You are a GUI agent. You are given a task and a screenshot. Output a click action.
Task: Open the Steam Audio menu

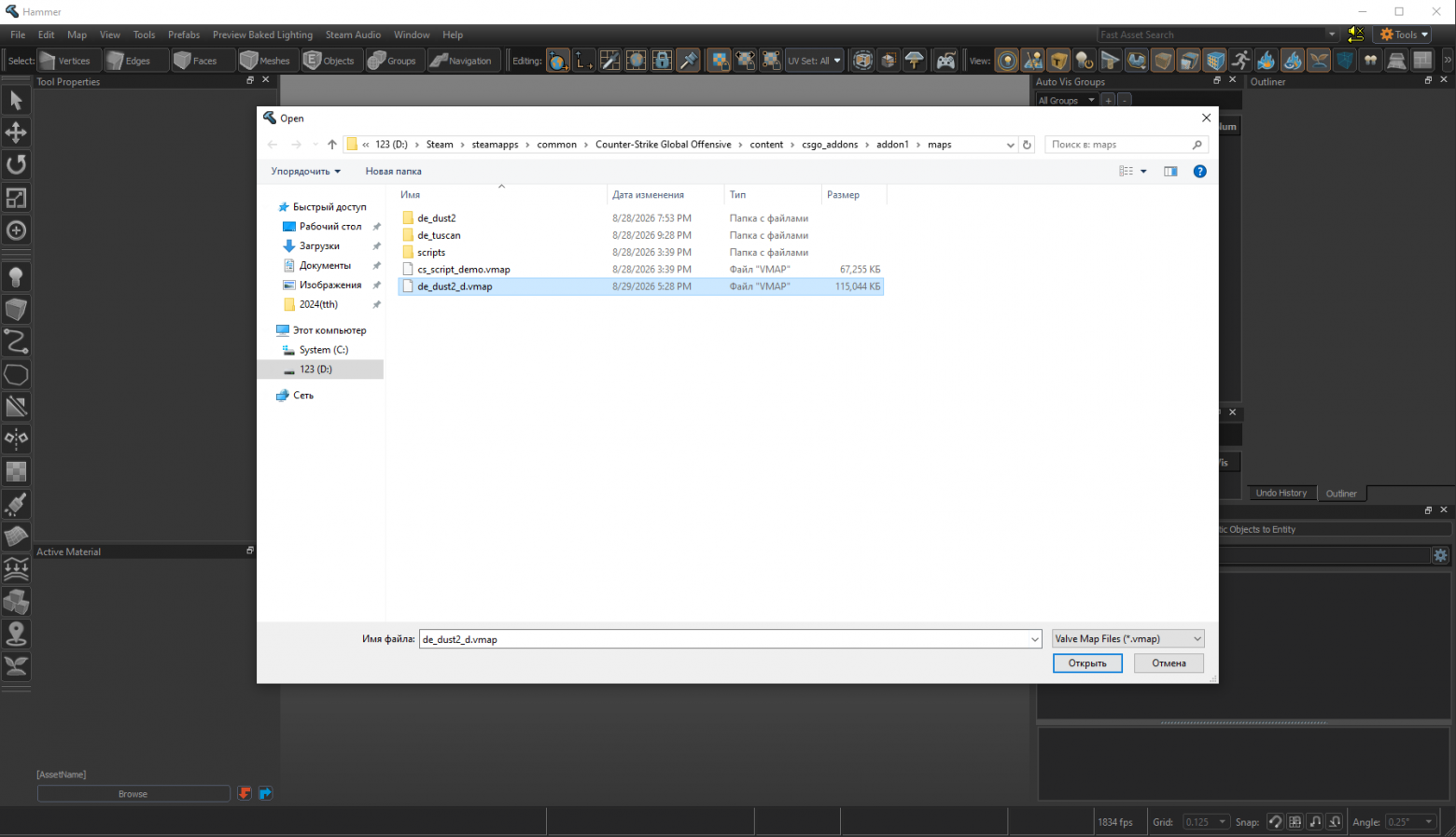353,35
